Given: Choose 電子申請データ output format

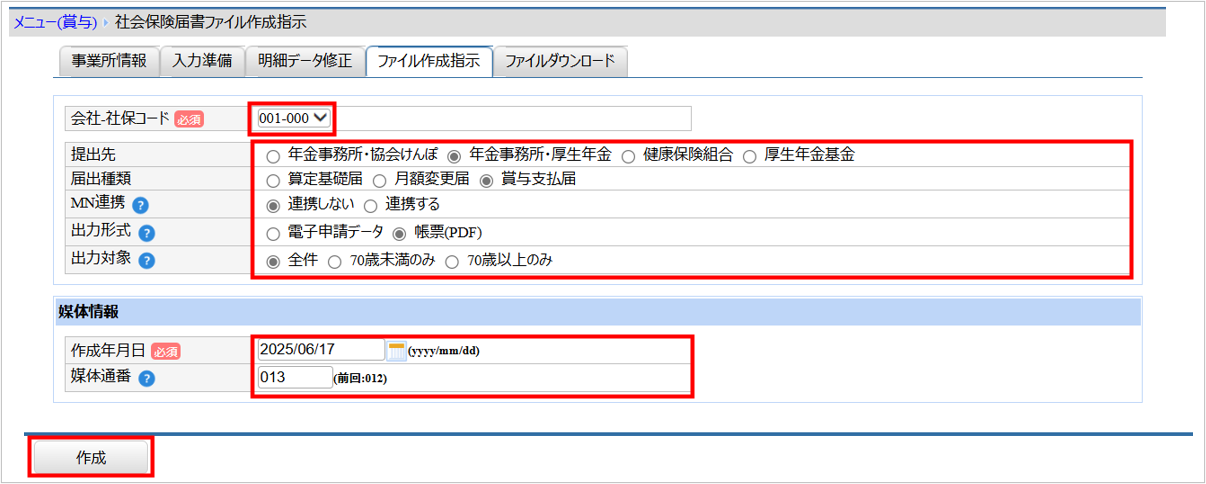Looking at the screenshot, I should pyautogui.click(x=273, y=234).
